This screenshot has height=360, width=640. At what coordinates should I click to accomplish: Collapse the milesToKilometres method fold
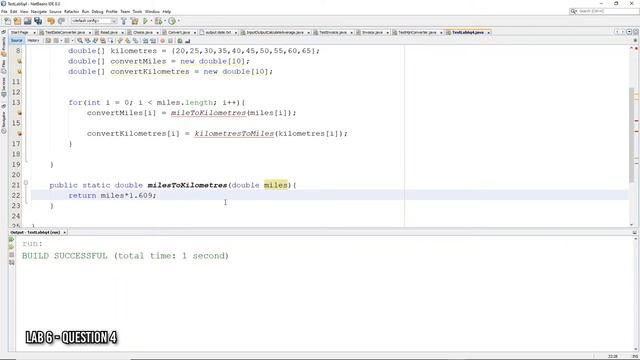coord(26,183)
